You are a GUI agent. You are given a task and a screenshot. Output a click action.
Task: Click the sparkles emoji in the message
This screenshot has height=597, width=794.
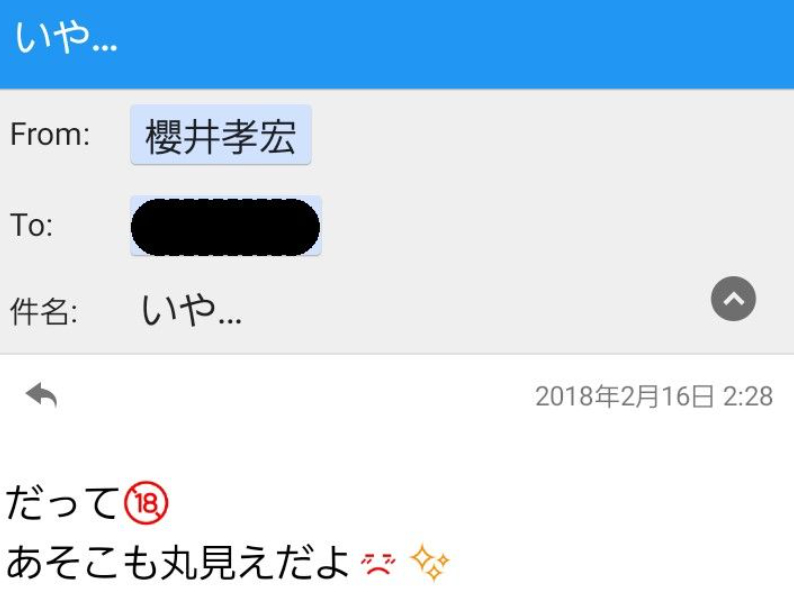coord(429,562)
